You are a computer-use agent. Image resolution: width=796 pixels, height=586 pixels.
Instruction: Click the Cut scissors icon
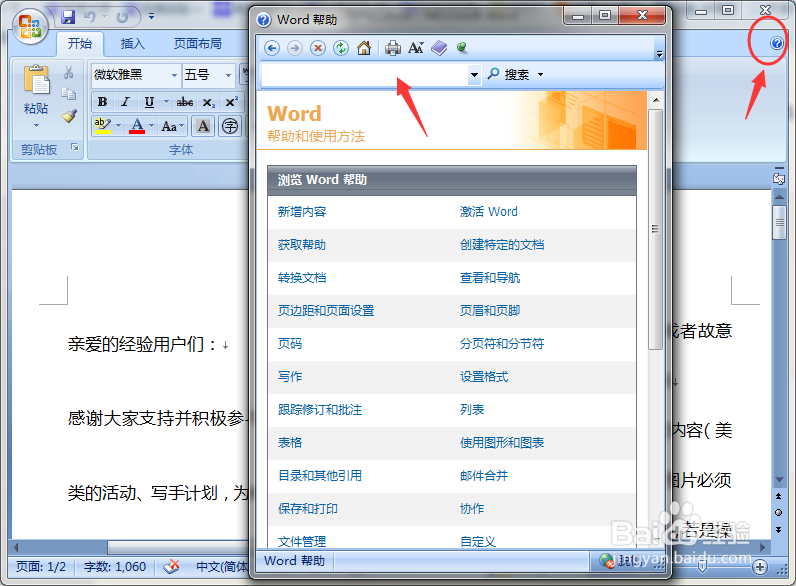[x=69, y=72]
